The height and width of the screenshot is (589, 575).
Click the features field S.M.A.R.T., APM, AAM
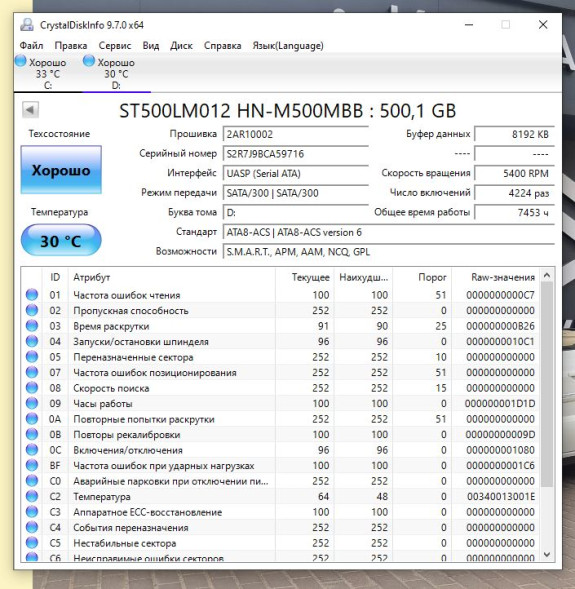[388, 252]
